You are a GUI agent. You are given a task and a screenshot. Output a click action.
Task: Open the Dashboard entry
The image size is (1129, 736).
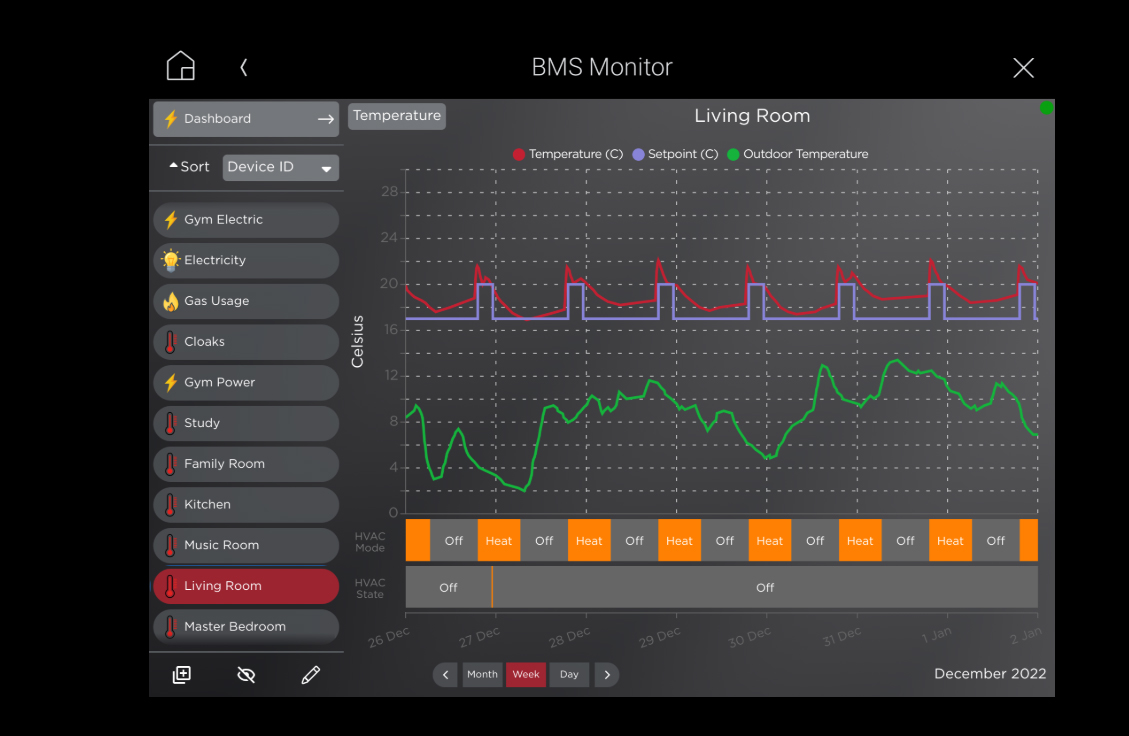pos(246,119)
